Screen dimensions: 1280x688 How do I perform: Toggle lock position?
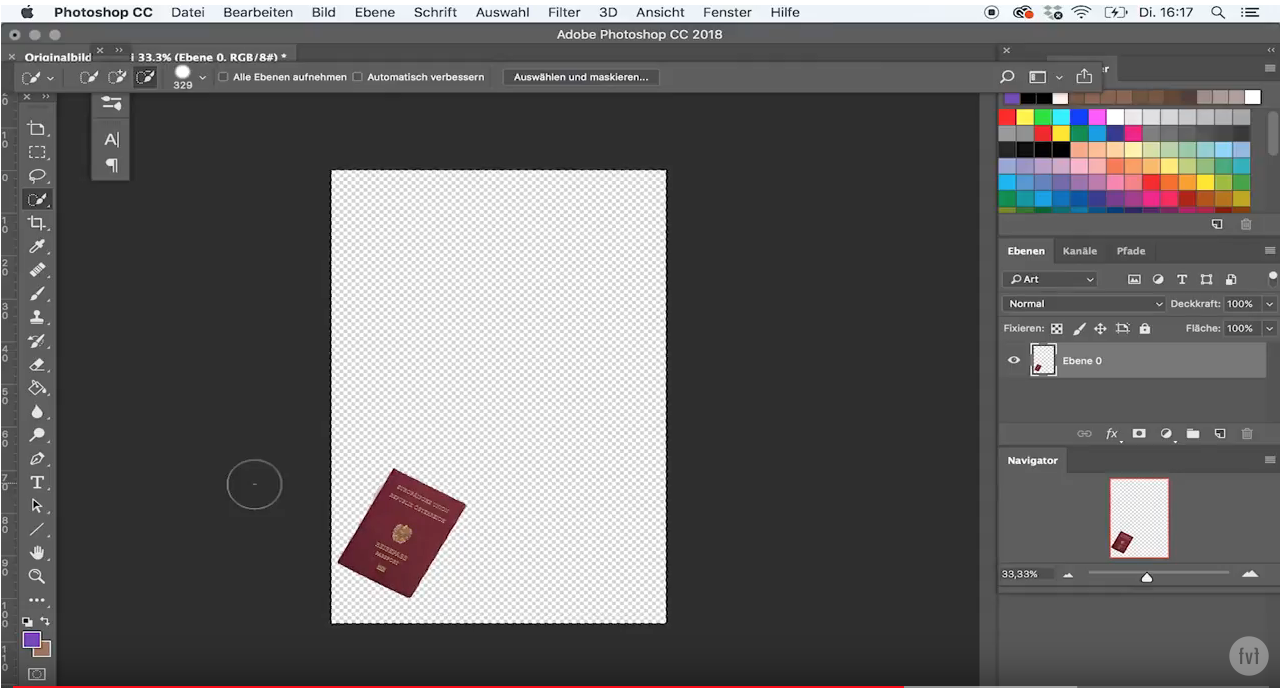1100,328
